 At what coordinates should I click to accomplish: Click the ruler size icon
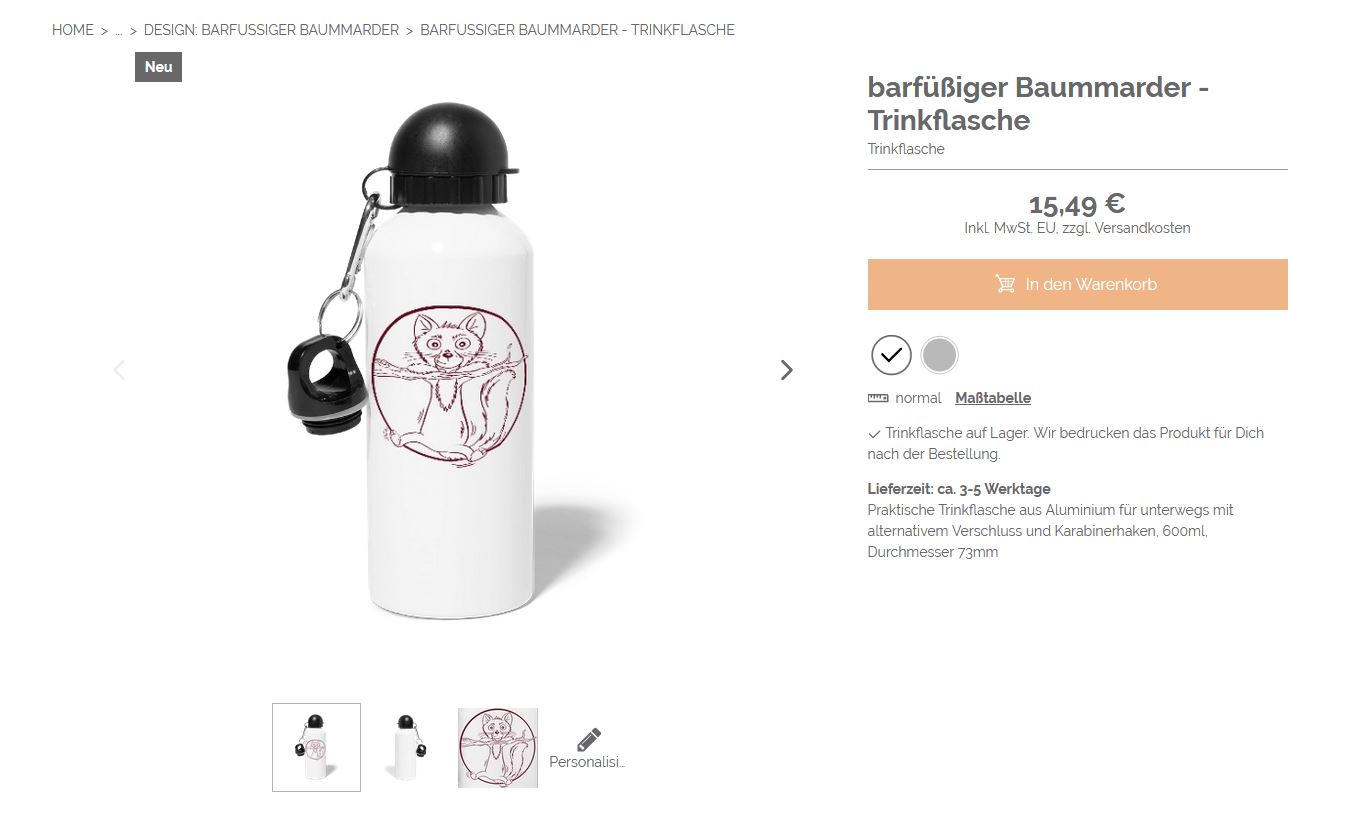pos(878,398)
